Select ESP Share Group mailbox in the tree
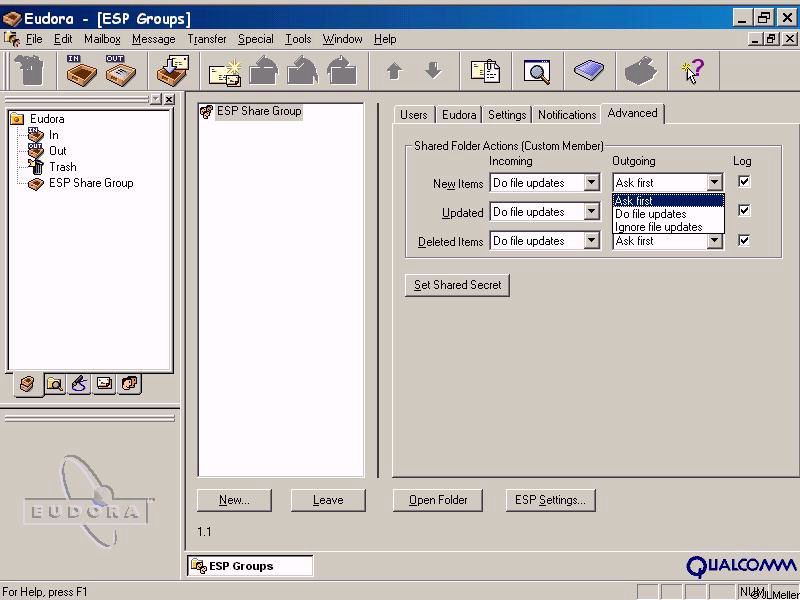 91,183
